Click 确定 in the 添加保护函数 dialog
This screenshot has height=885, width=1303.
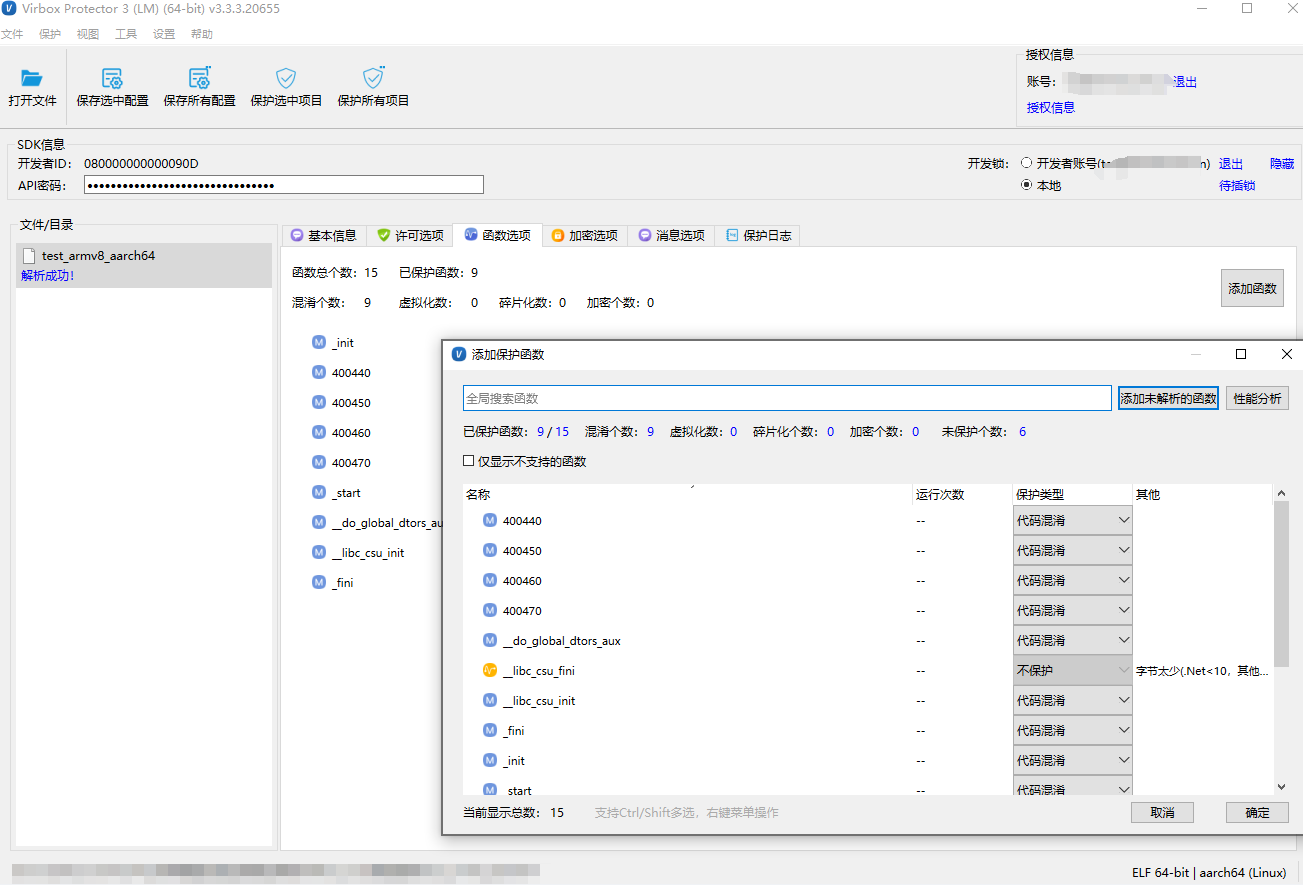tap(1257, 812)
